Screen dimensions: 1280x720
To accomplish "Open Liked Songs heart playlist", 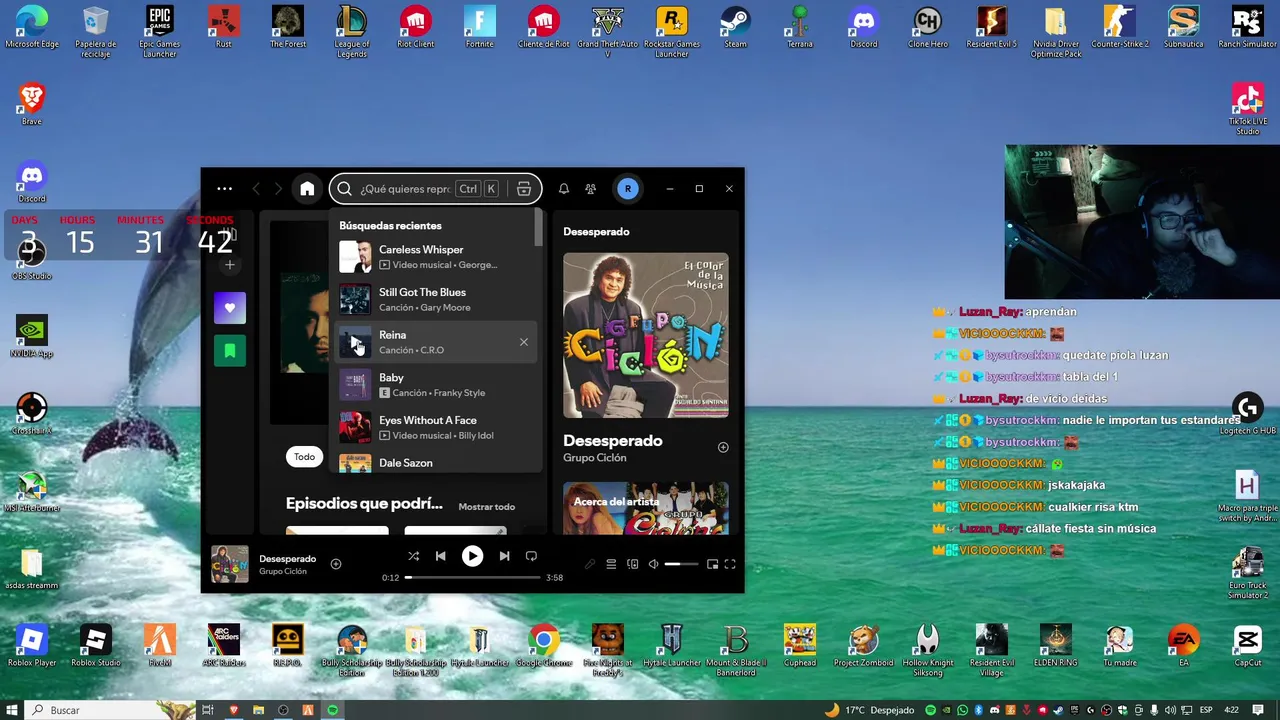I will click(x=230, y=308).
